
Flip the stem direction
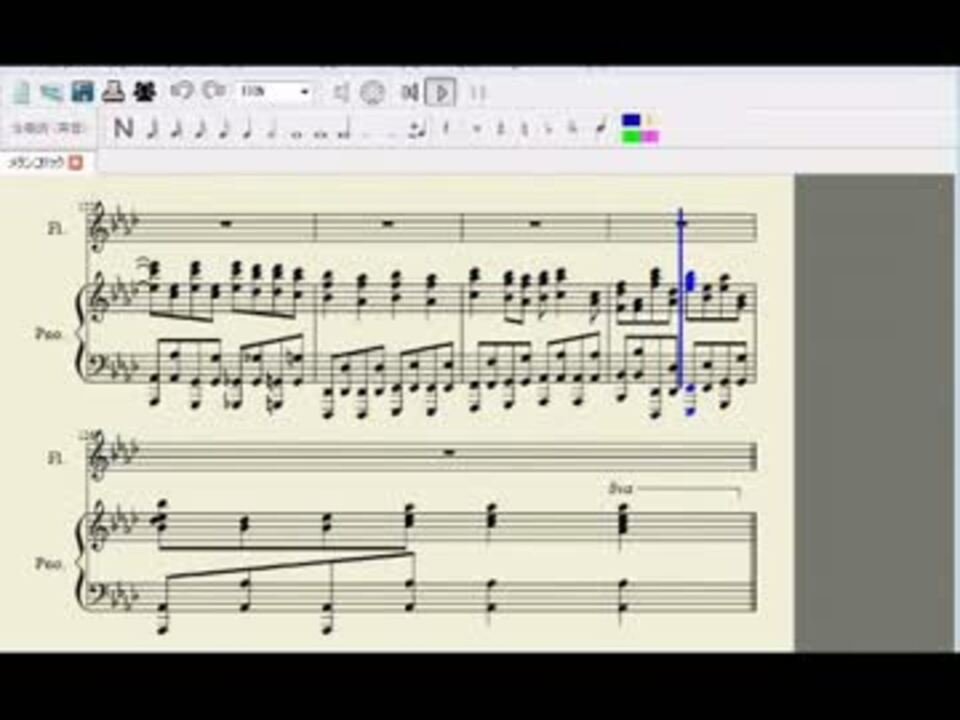(x=602, y=127)
